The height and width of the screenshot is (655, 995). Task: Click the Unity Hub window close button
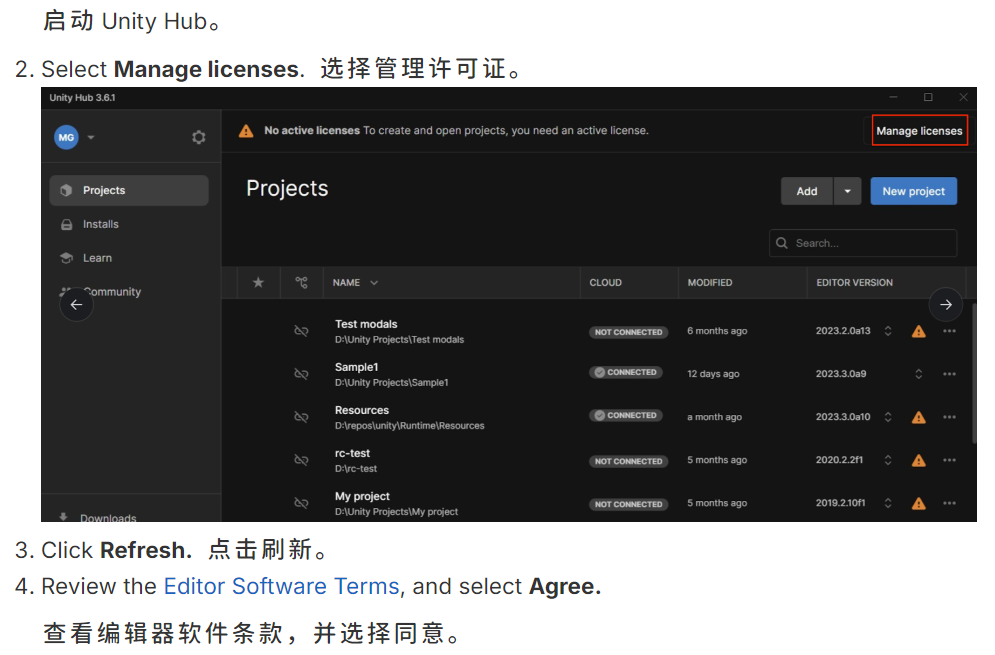coord(963,97)
